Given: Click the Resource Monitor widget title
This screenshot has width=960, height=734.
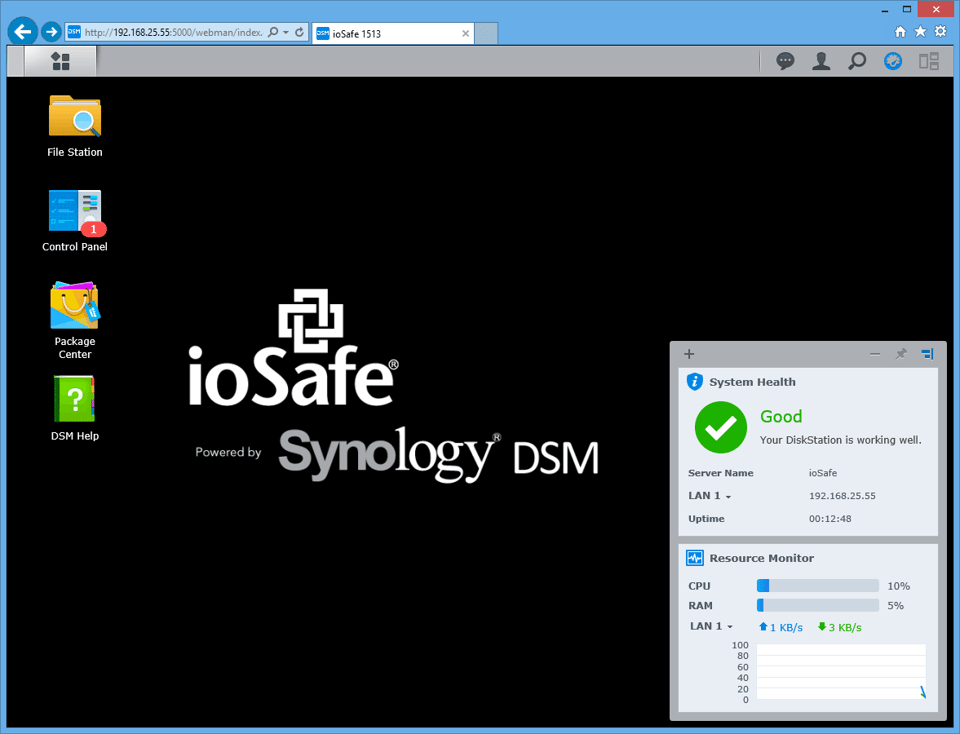Looking at the screenshot, I should pos(762,558).
